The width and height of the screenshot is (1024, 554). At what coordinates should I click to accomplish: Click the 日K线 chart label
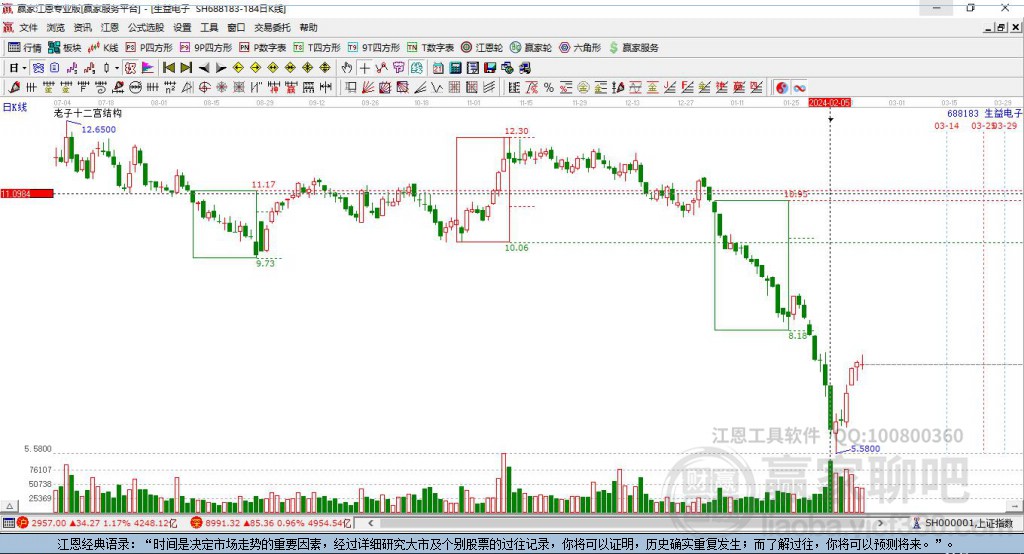(x=15, y=107)
